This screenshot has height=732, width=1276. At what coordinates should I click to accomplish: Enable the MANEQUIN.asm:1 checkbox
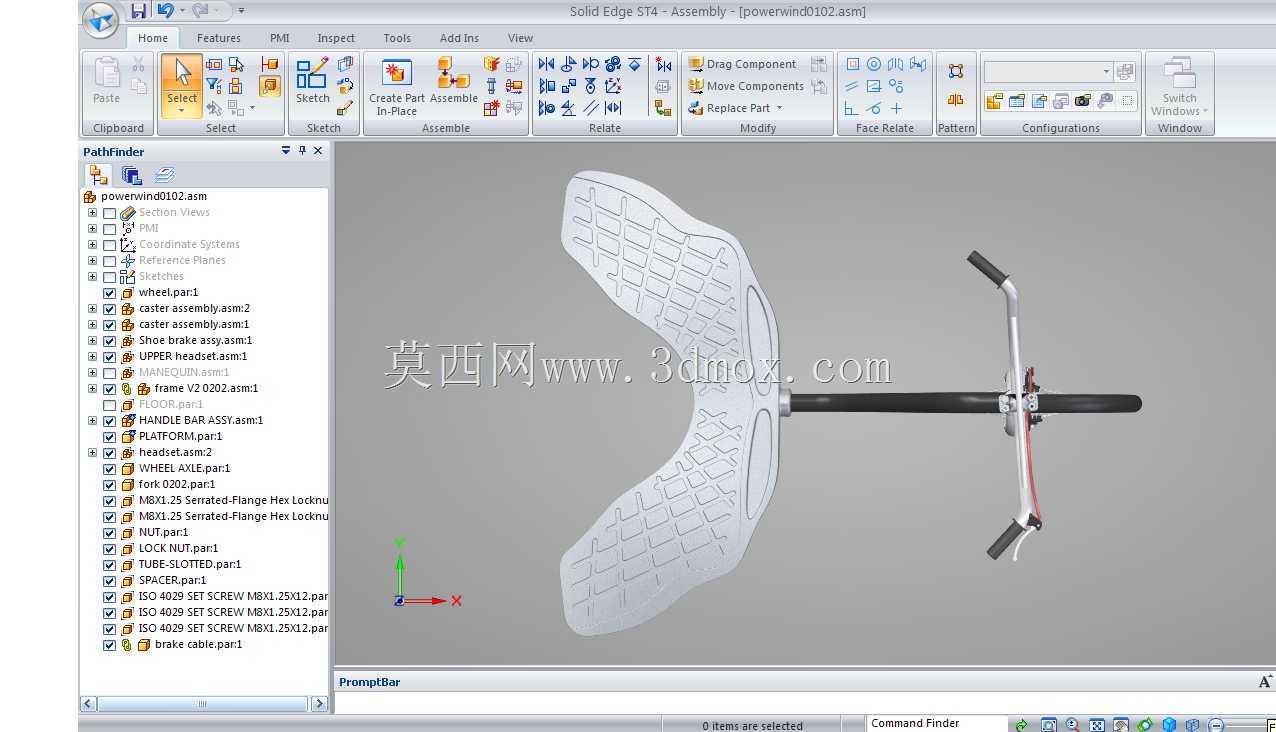tap(110, 373)
